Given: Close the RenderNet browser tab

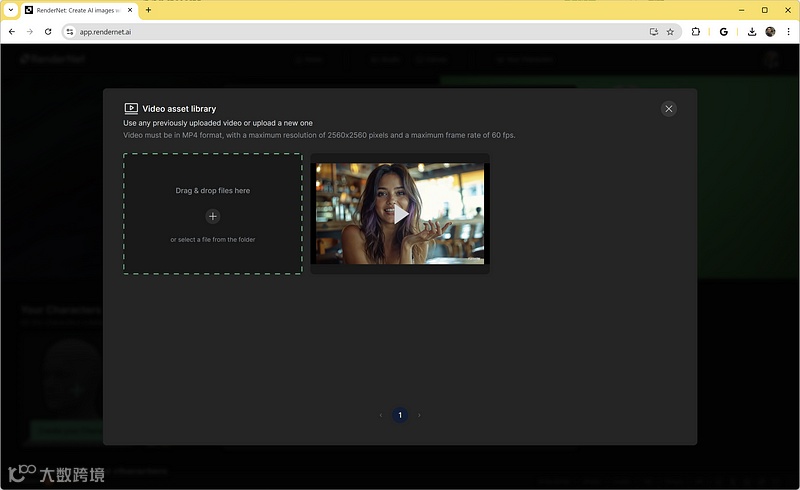Looking at the screenshot, I should tap(130, 10).
